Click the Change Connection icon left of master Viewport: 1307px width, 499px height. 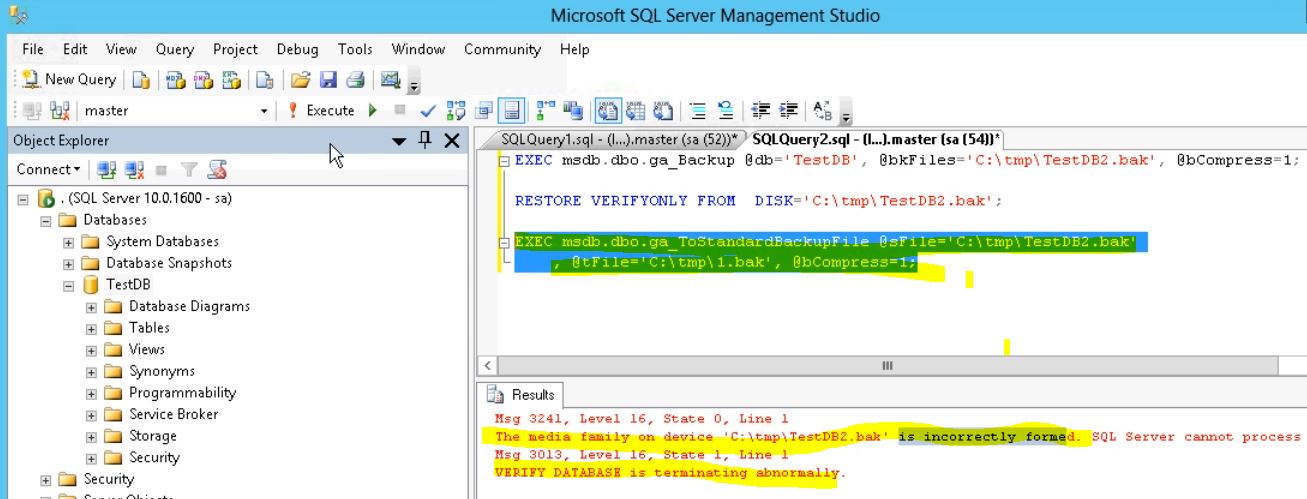[x=58, y=111]
